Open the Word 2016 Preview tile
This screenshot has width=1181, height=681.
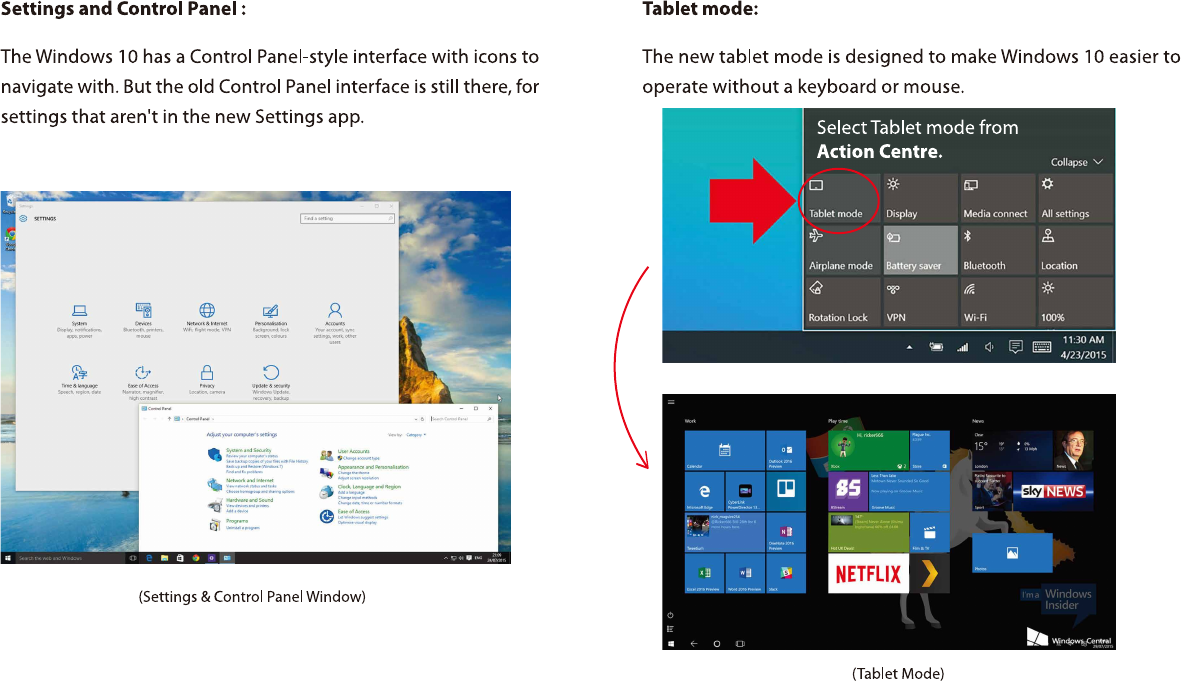(745, 573)
